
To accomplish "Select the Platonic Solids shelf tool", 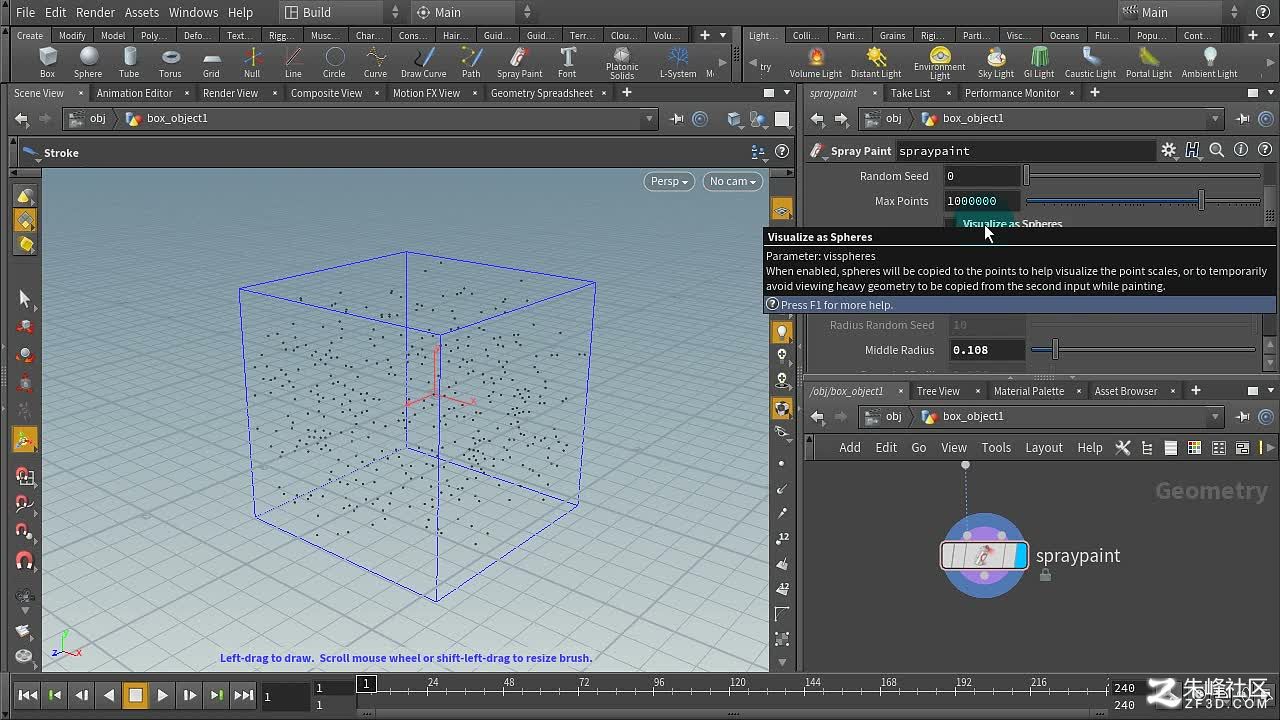I will (x=622, y=63).
